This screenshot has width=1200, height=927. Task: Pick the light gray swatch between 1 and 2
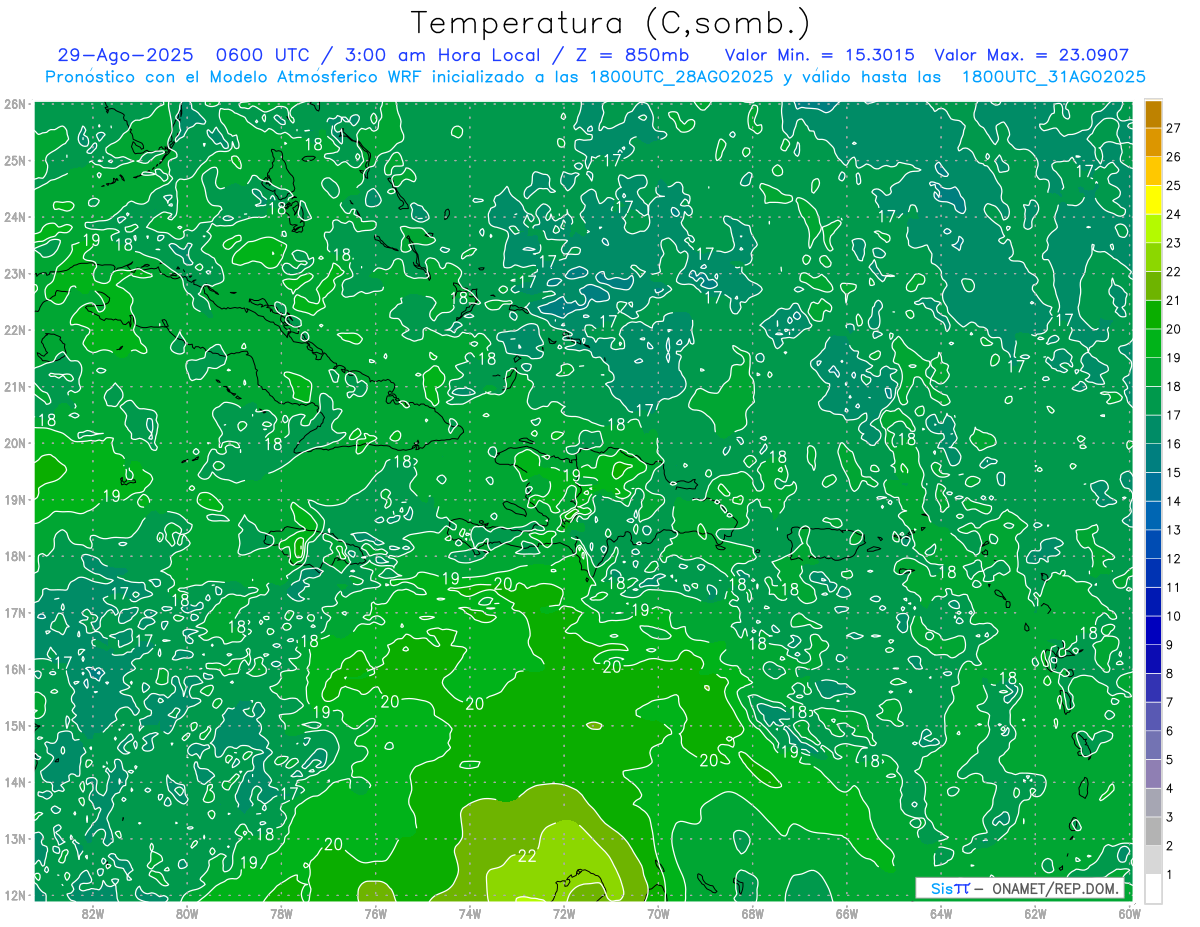point(1153,860)
